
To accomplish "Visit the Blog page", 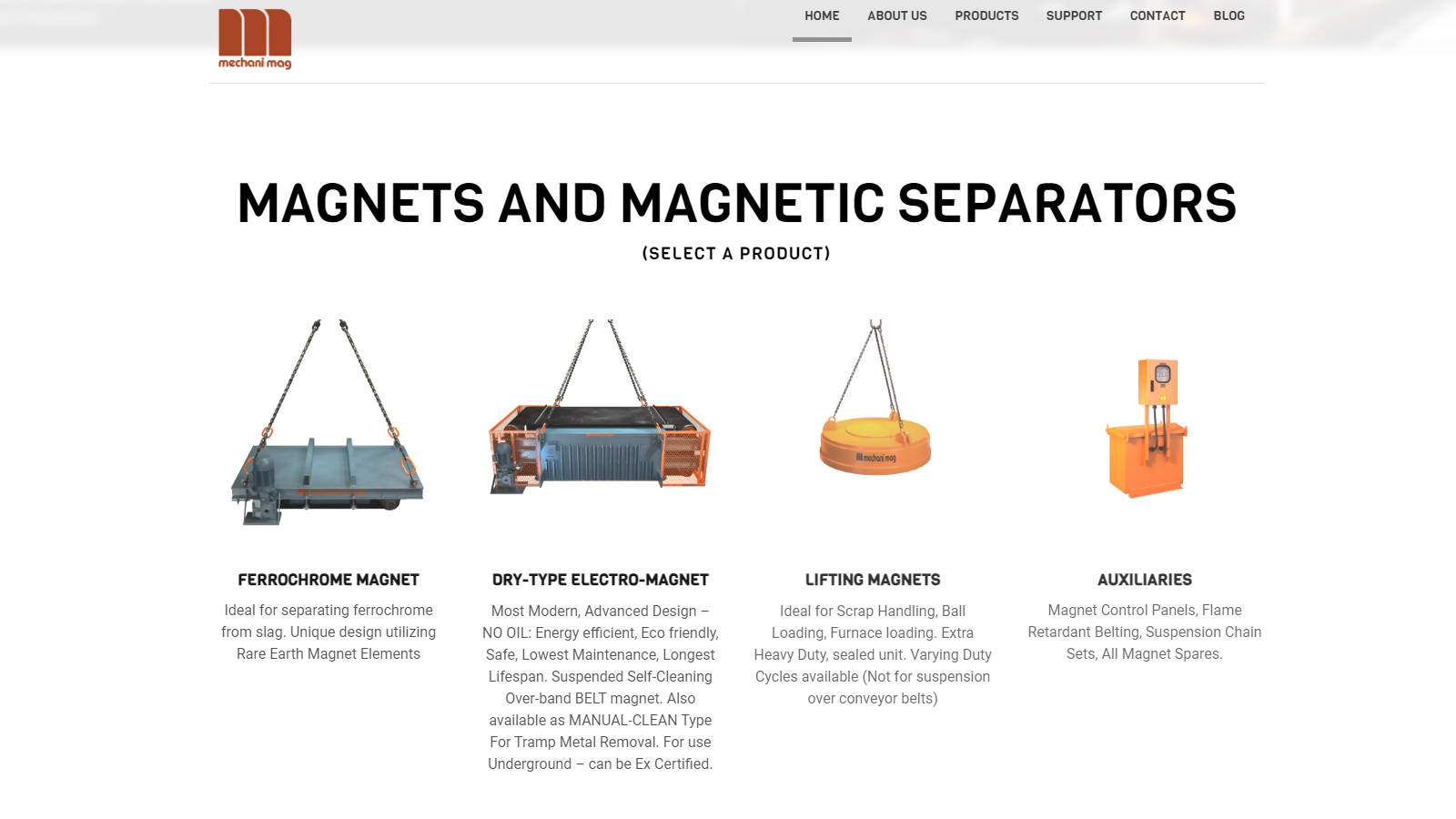I will click(1228, 15).
